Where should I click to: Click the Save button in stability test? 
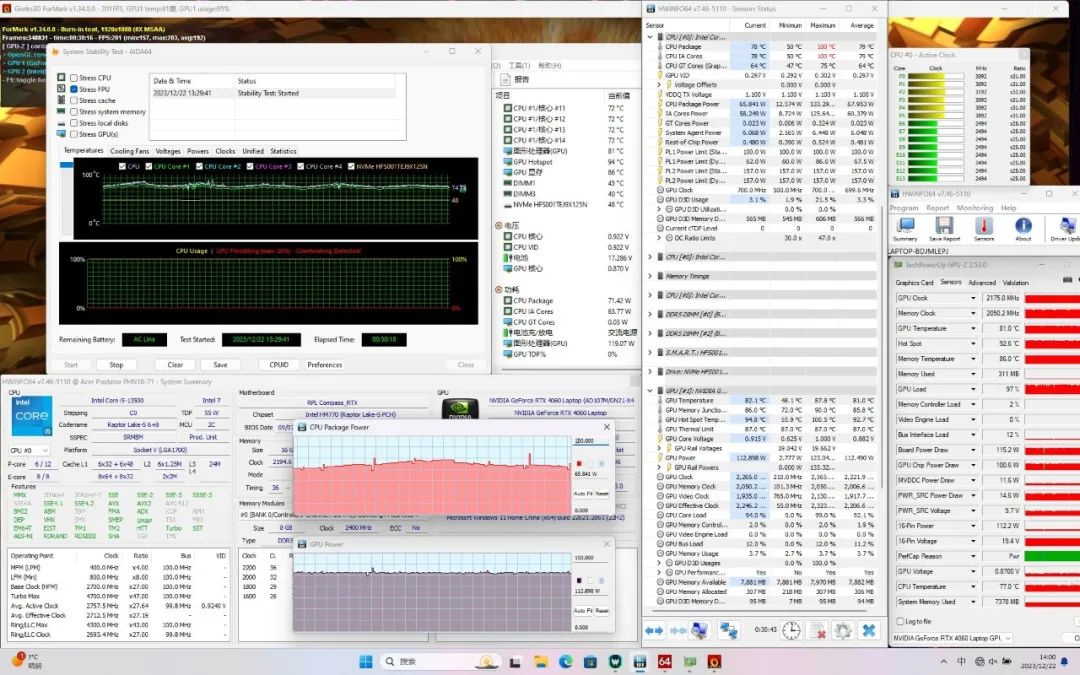point(220,364)
